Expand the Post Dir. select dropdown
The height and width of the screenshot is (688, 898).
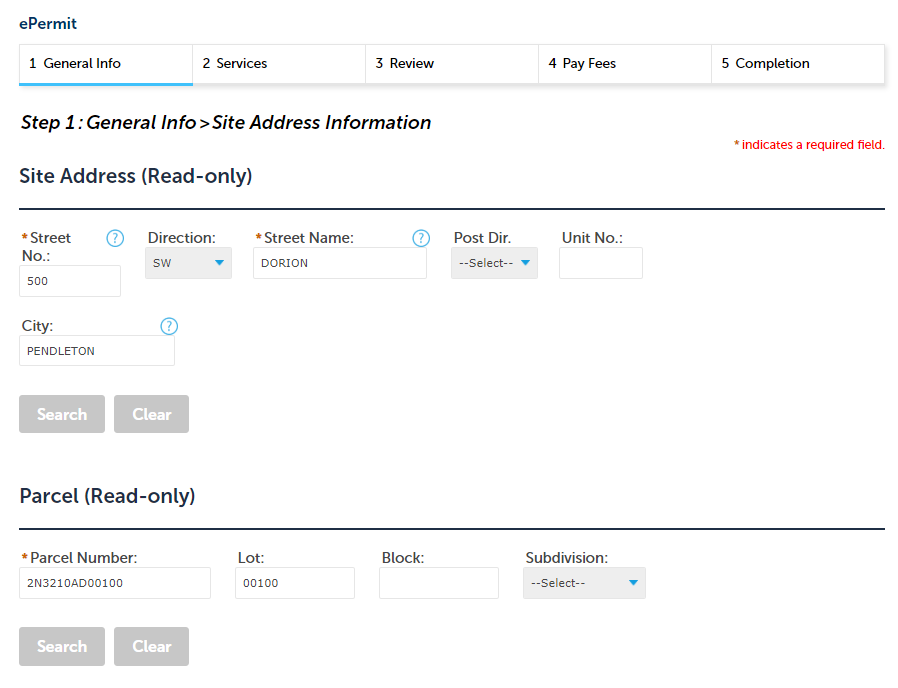pos(494,263)
